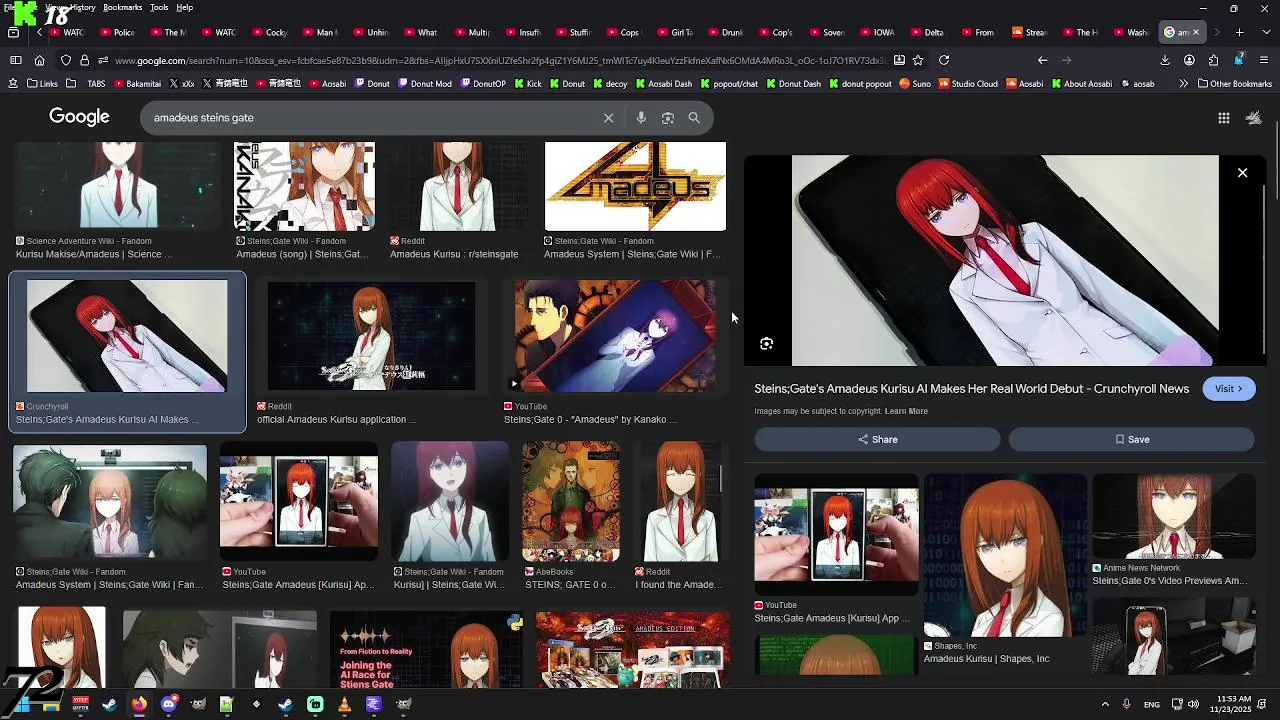Viewport: 1280px width, 720px height.
Task: Open the Help menu
Action: click(x=184, y=7)
